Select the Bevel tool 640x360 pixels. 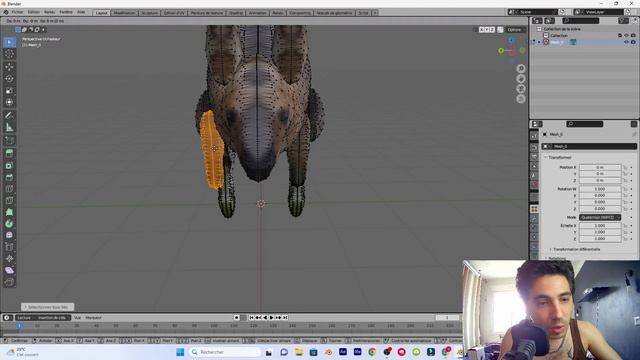click(x=9, y=177)
